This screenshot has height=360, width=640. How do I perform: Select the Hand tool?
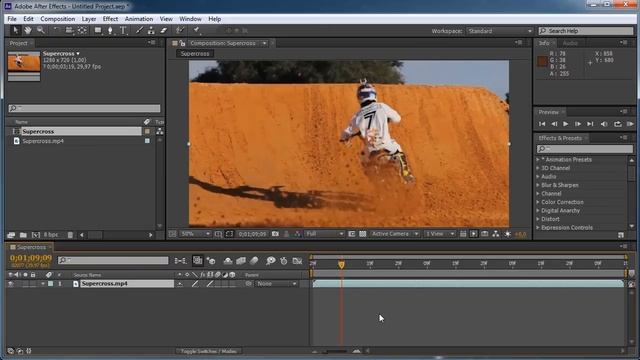[28, 30]
